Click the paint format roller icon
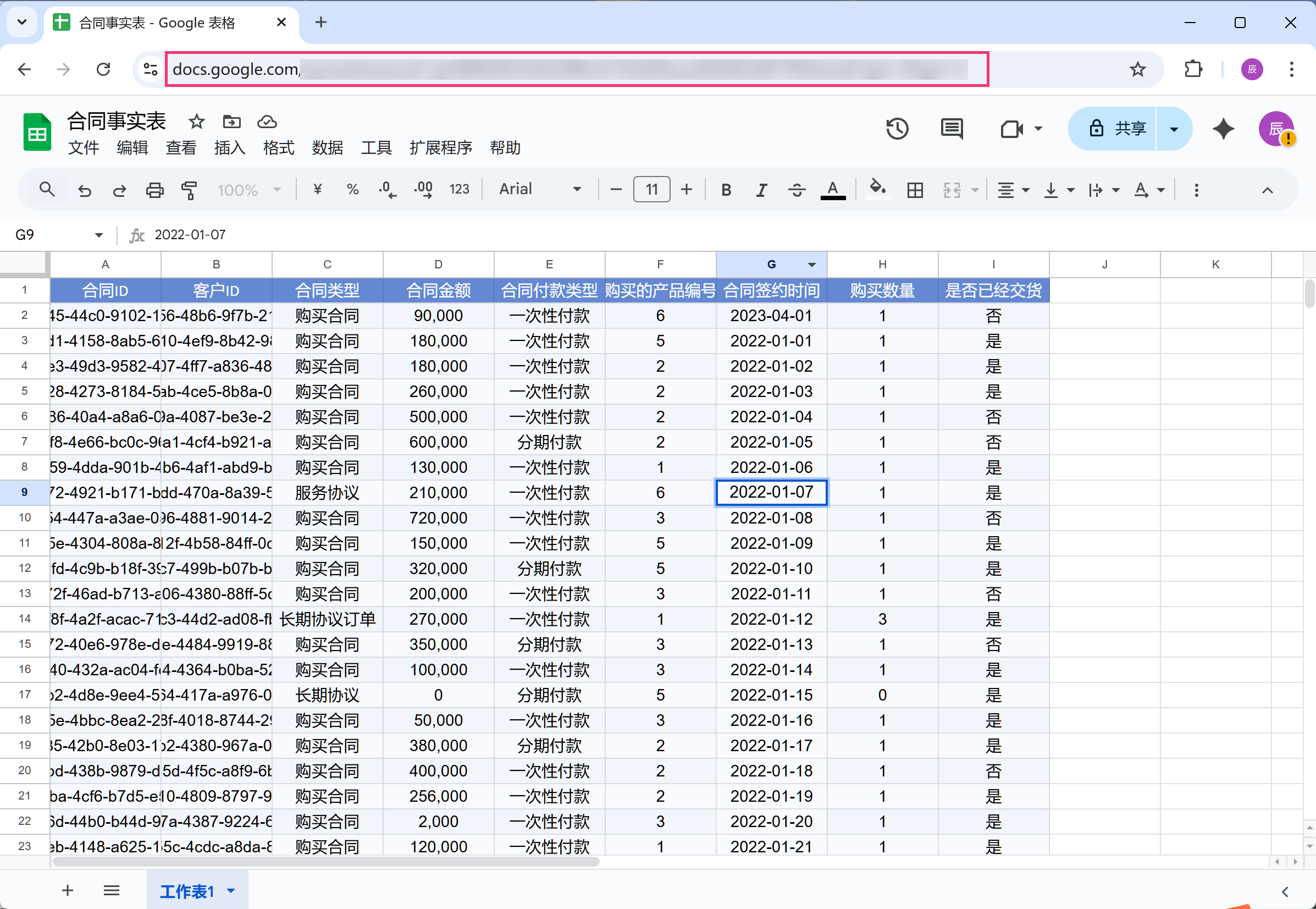1316x909 pixels. [x=189, y=190]
